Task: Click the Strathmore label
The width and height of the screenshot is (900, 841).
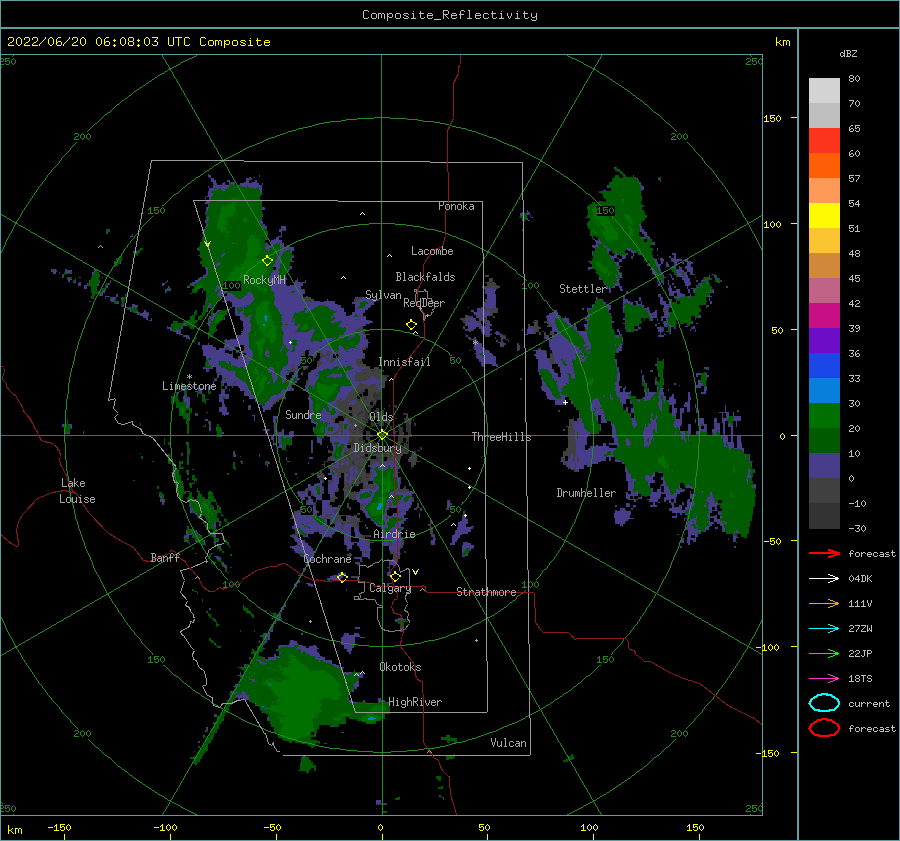Action: pyautogui.click(x=486, y=592)
